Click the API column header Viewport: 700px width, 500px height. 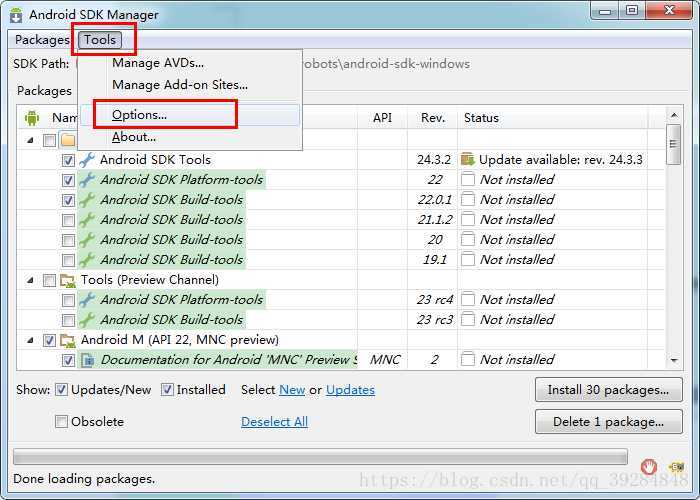(x=382, y=118)
